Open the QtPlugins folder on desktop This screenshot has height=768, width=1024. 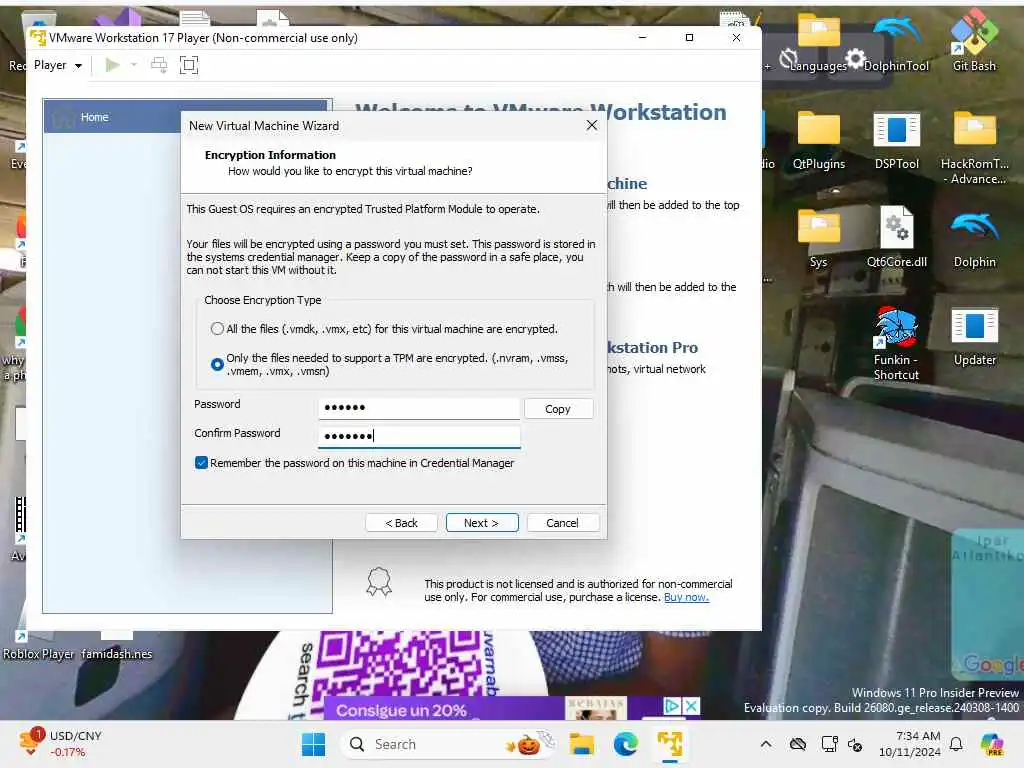(x=818, y=140)
